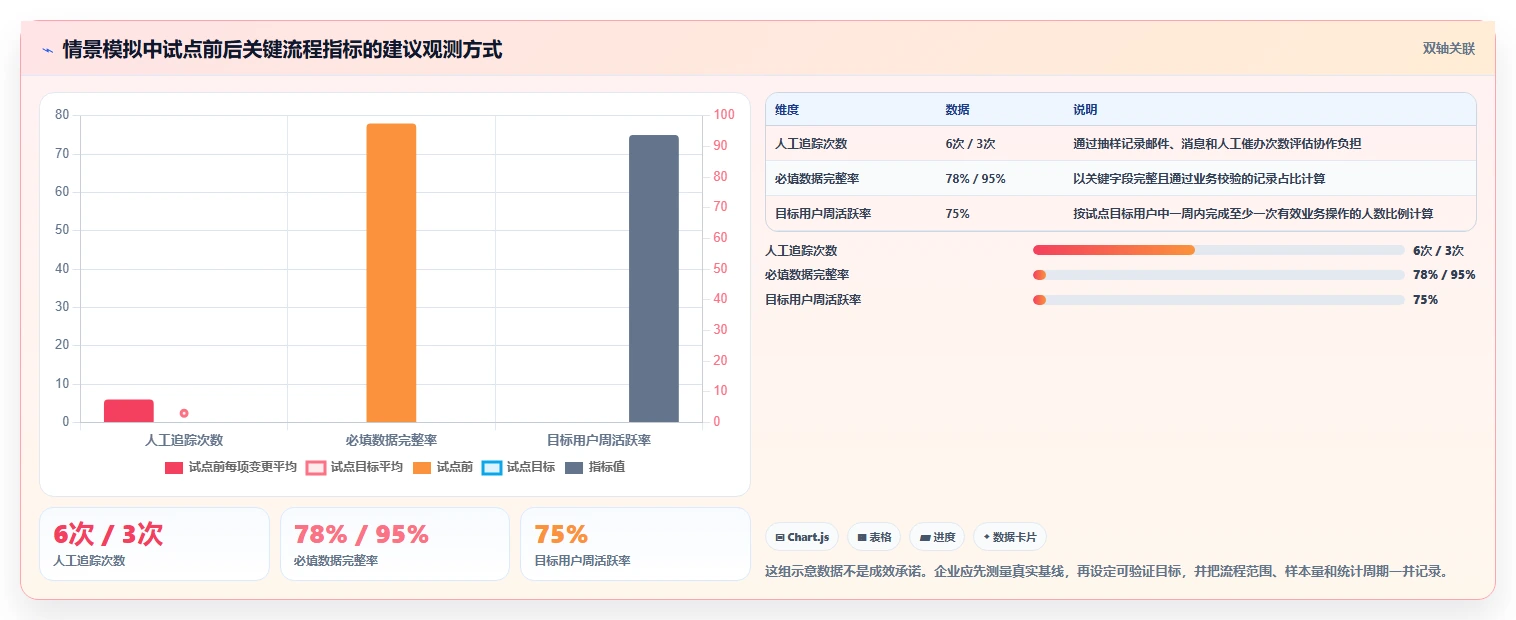This screenshot has width=1516, height=620.
Task: Click the 75% table cell
Action: [957, 214]
